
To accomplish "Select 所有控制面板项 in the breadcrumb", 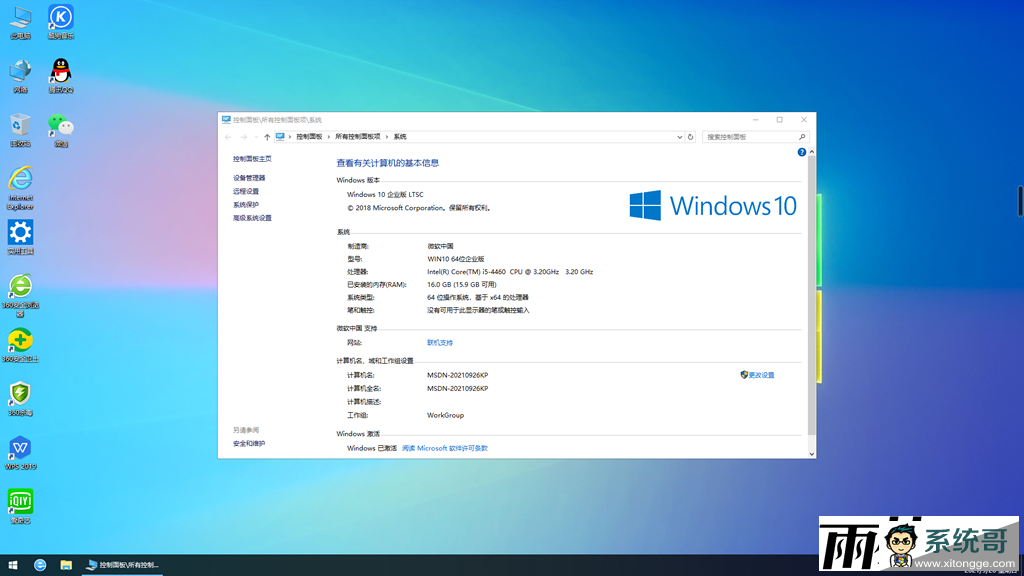I will click(357, 137).
